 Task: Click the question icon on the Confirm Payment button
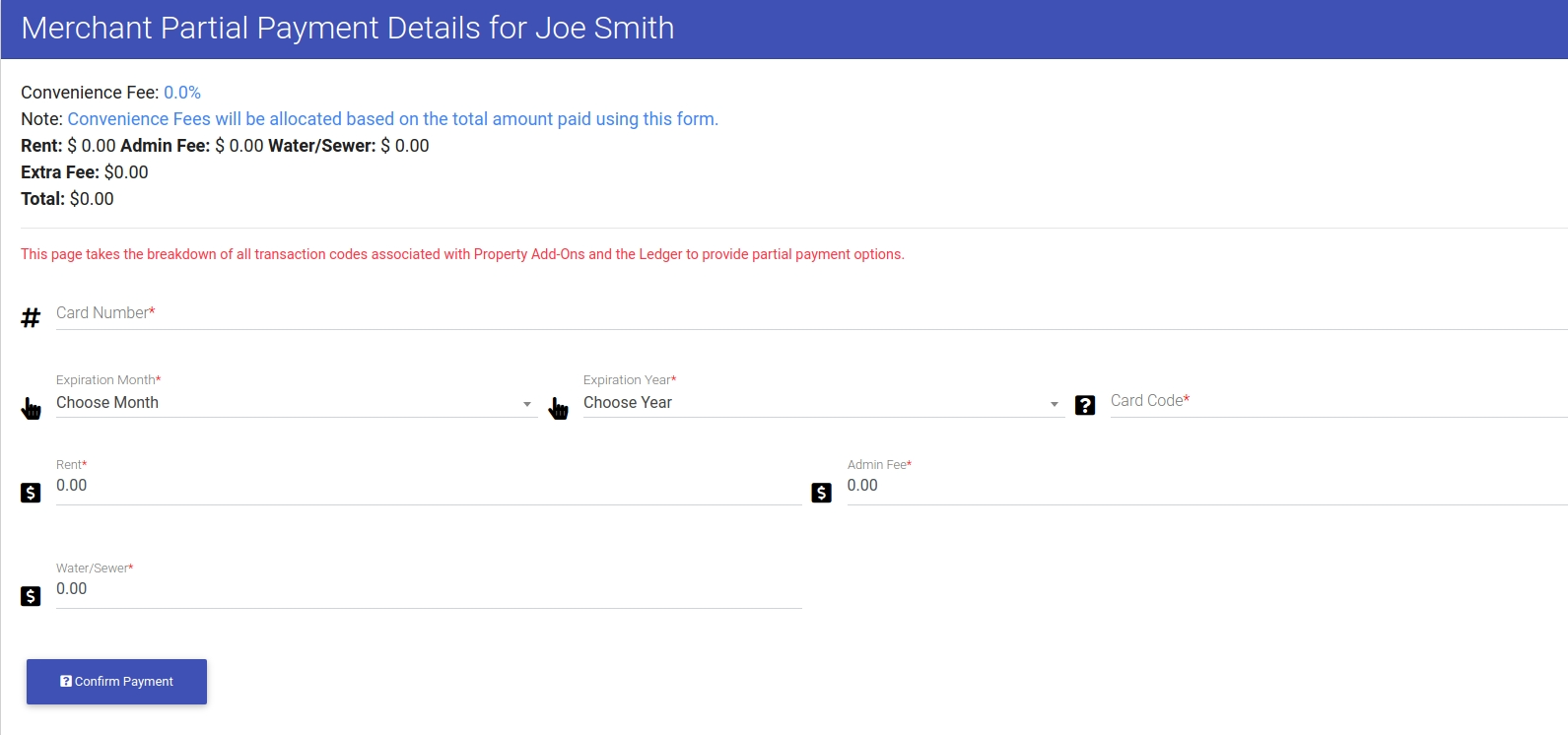[66, 681]
